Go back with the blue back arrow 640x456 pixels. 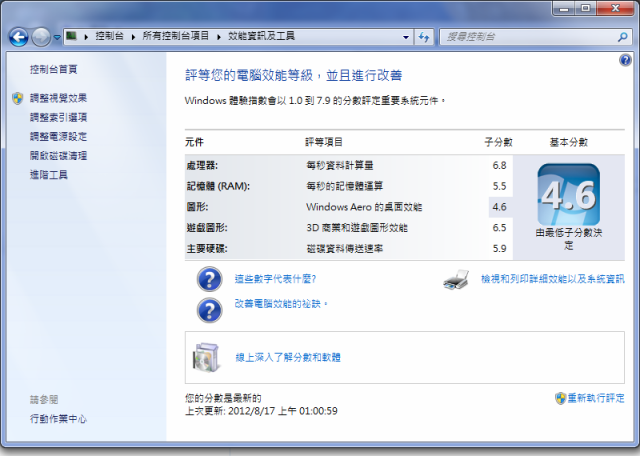coord(18,37)
